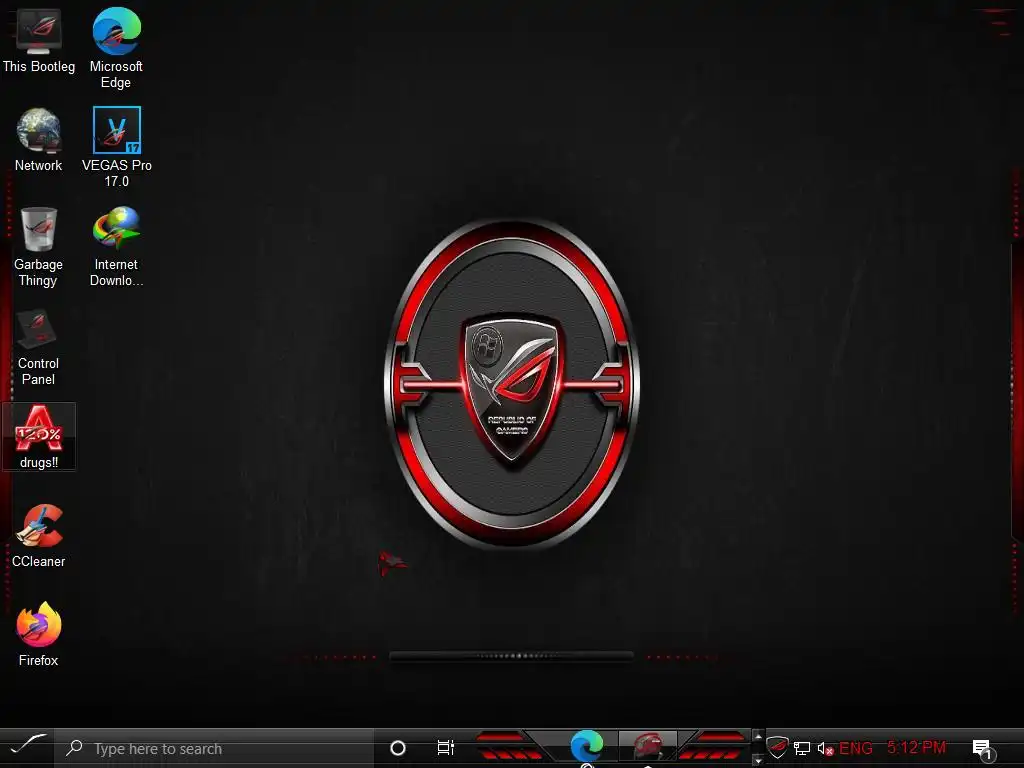The image size is (1024, 768).
Task: Select the This Bootleg desktop icon
Action: [x=39, y=40]
